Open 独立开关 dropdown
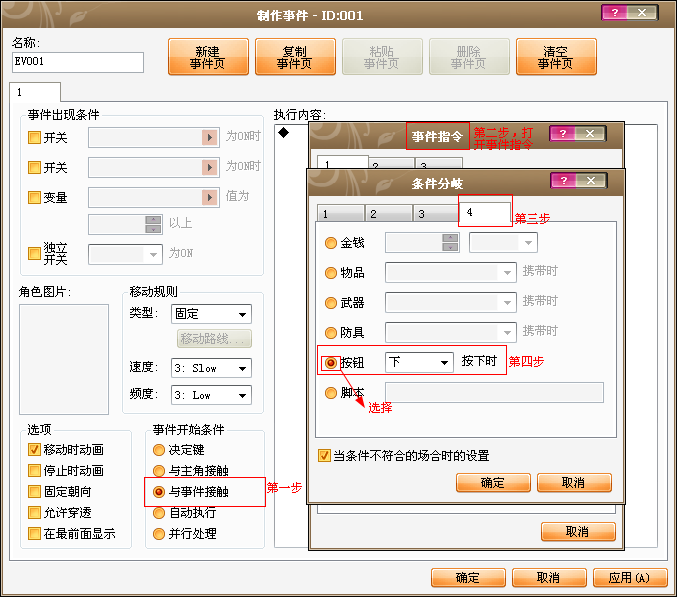 click(x=125, y=254)
